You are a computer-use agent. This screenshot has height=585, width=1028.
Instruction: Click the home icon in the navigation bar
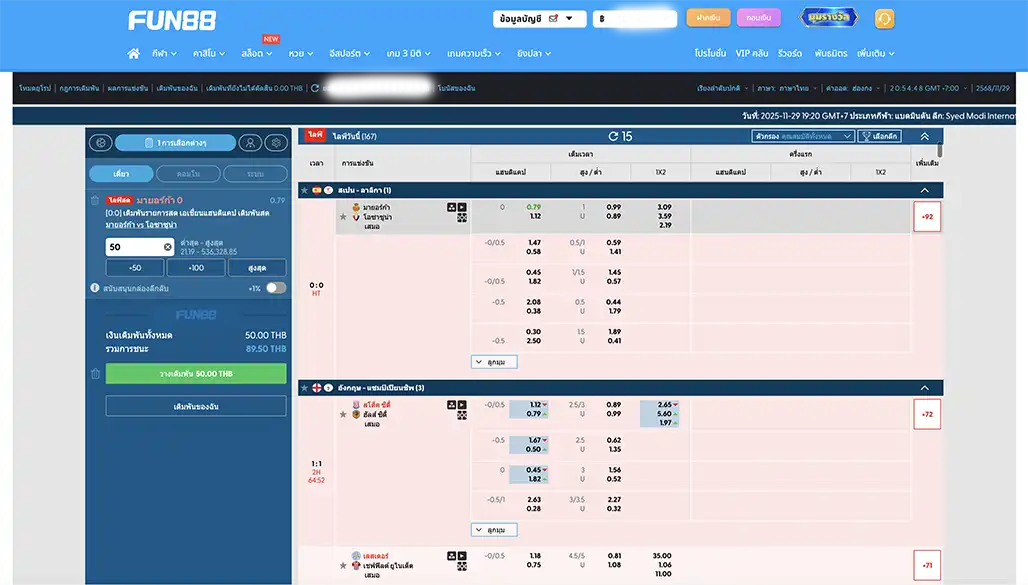(133, 52)
